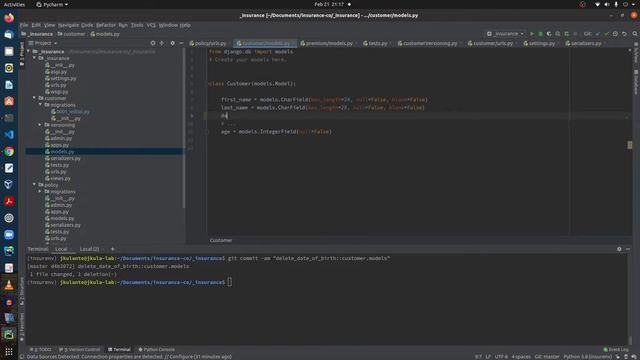This screenshot has width=640, height=360.
Task: Toggle the Terminal tool window button
Action: point(119,349)
